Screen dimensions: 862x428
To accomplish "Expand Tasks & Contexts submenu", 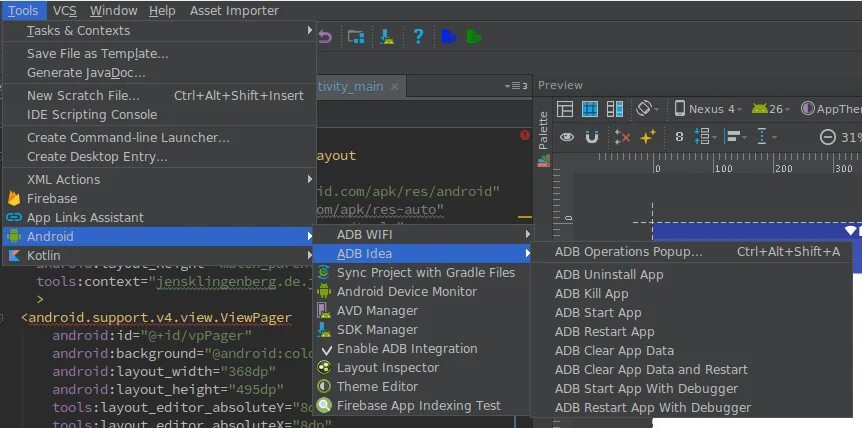I will coord(159,31).
